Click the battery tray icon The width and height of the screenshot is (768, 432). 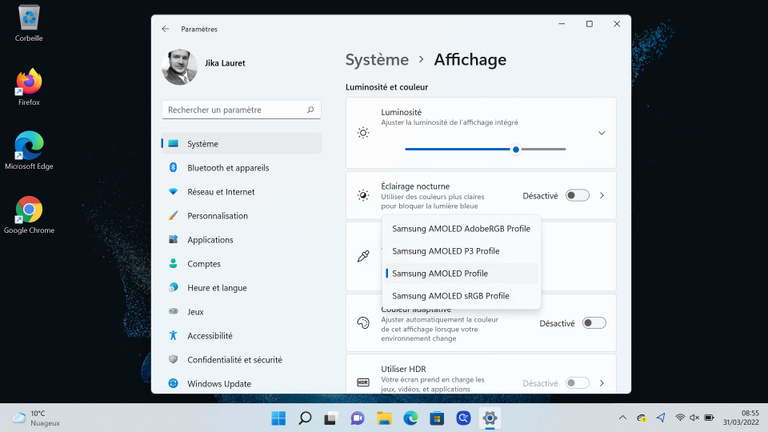pos(709,417)
